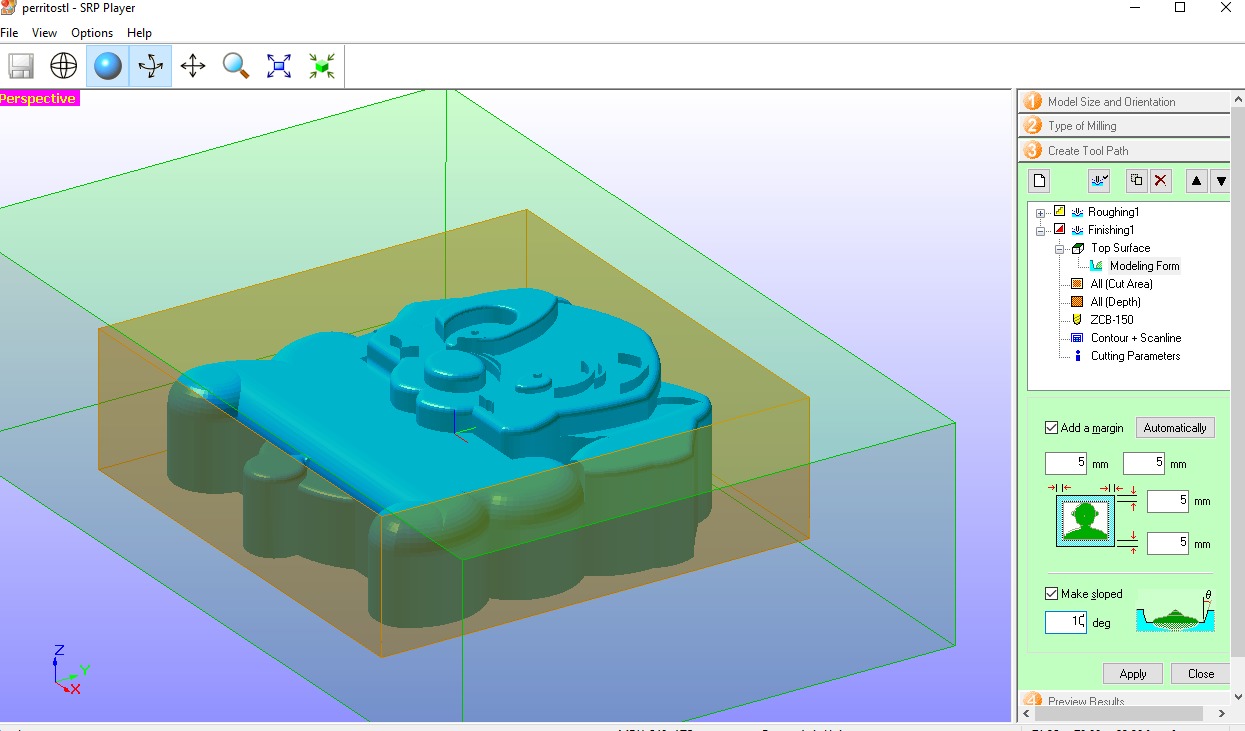Click the Fit to screen icon
The height and width of the screenshot is (731, 1245).
[279, 66]
